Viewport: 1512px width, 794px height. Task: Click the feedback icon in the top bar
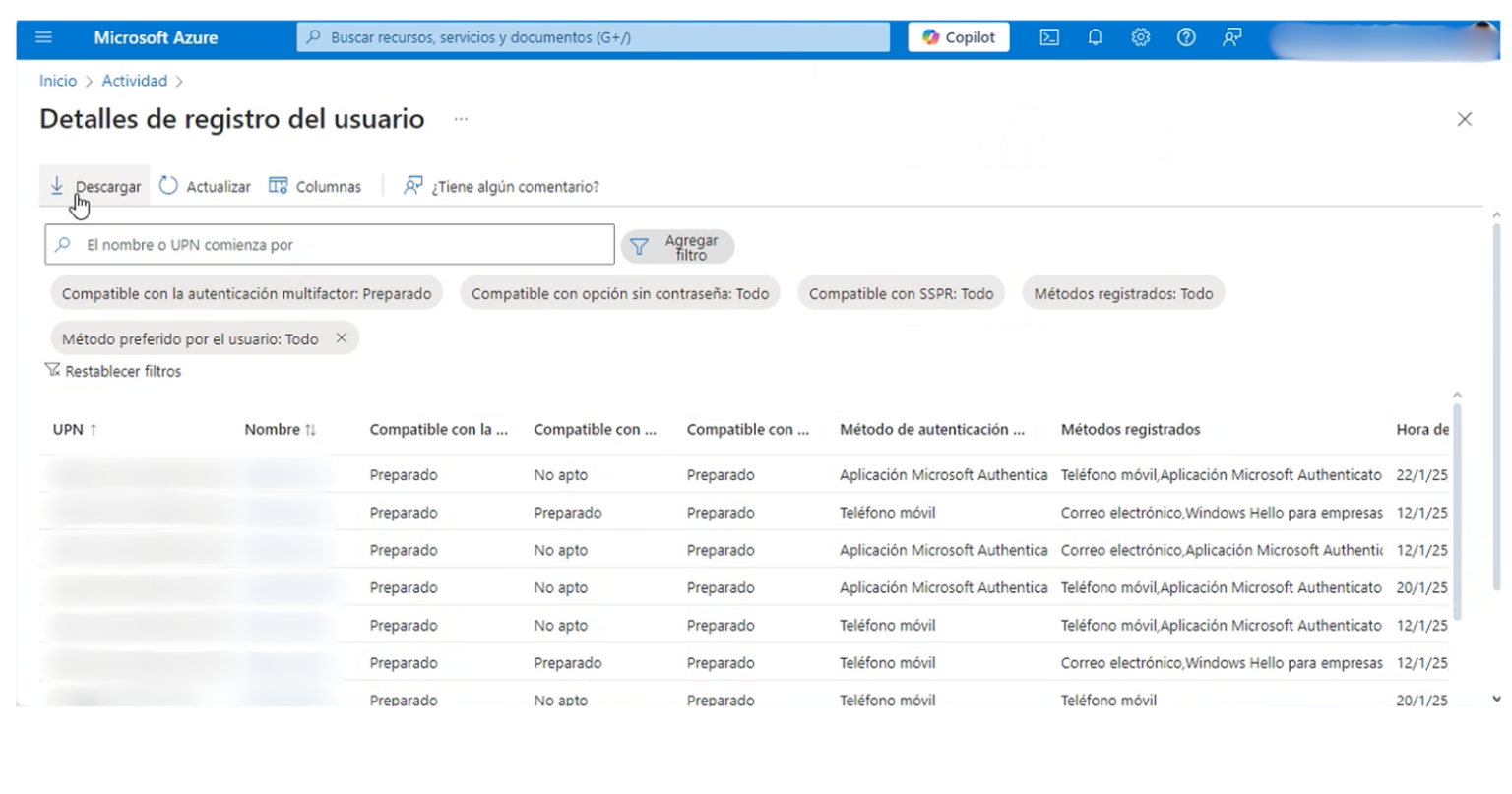coord(1231,36)
